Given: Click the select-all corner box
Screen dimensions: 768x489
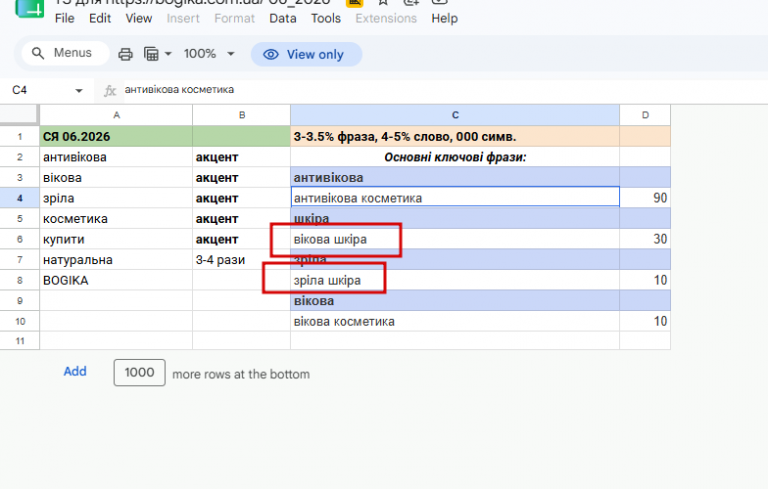Looking at the screenshot, I should click(x=19, y=115).
